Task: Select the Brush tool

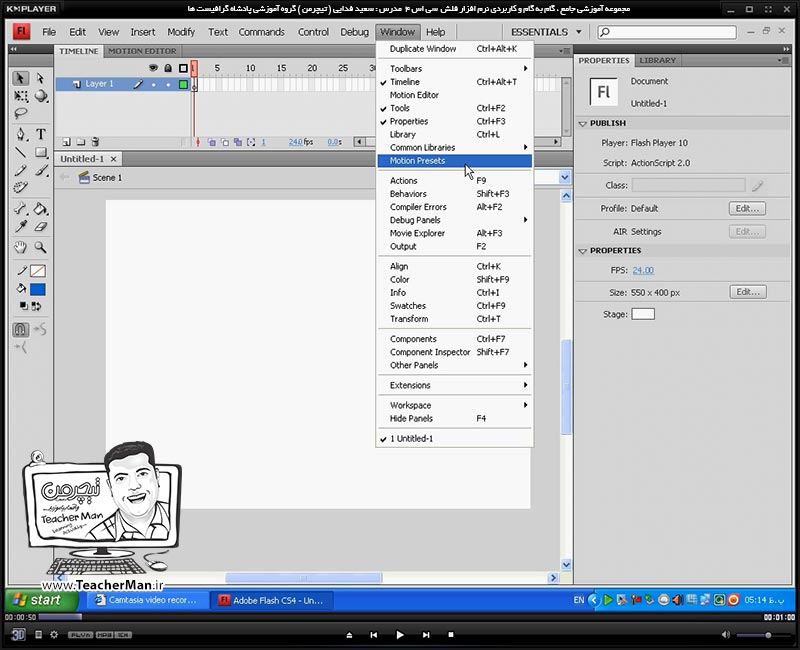Action: [x=41, y=170]
